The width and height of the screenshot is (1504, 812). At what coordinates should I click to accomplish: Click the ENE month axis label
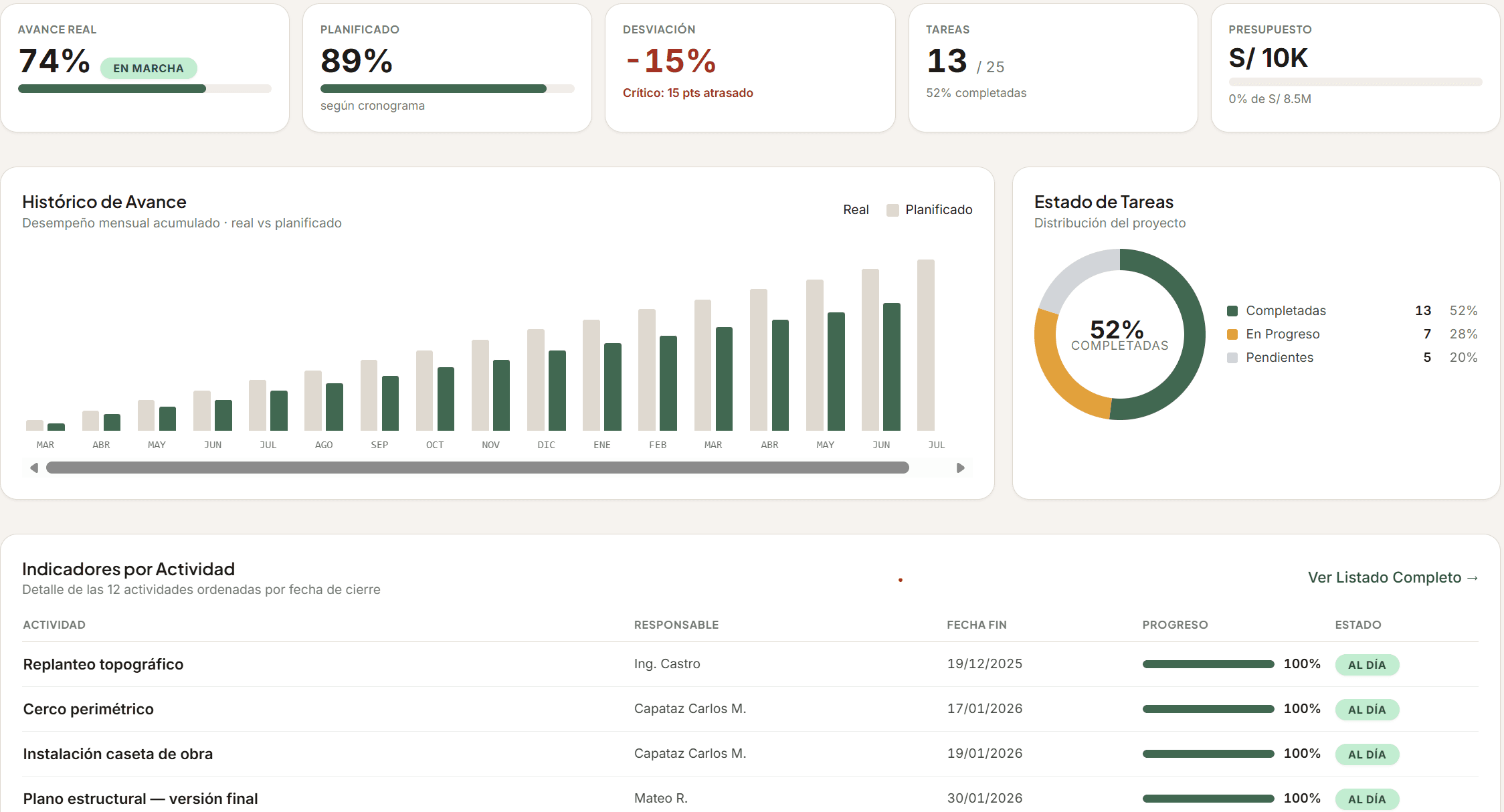602,445
